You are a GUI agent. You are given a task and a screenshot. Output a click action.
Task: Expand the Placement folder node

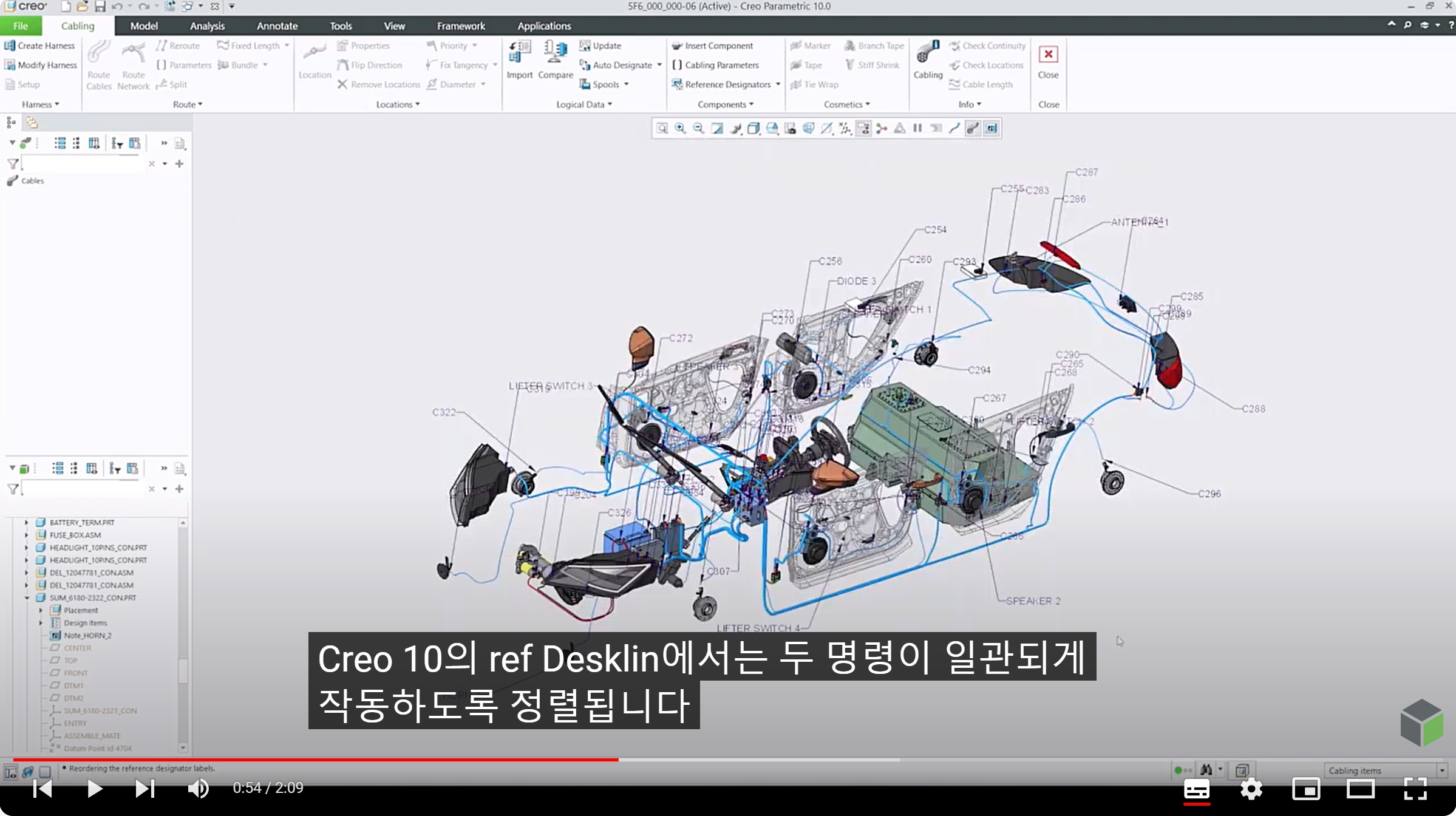pos(41,610)
